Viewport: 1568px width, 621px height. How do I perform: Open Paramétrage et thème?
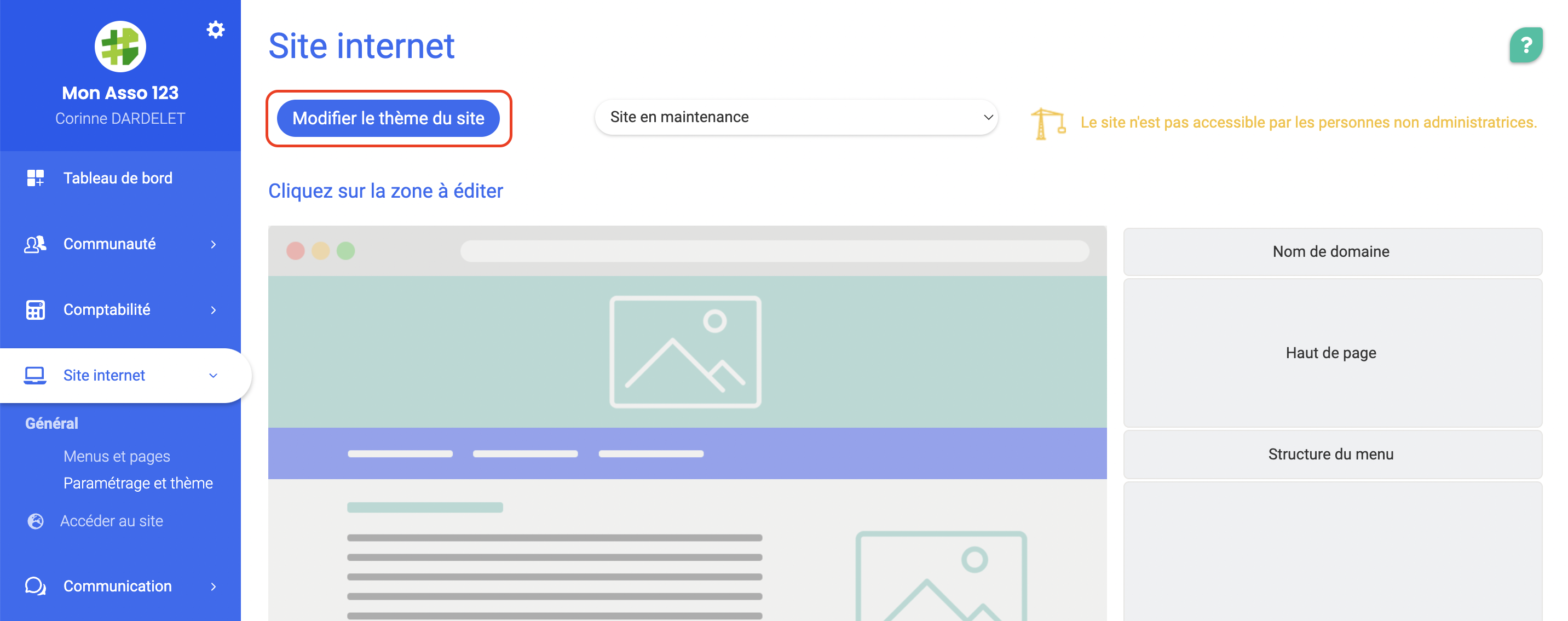[x=138, y=483]
